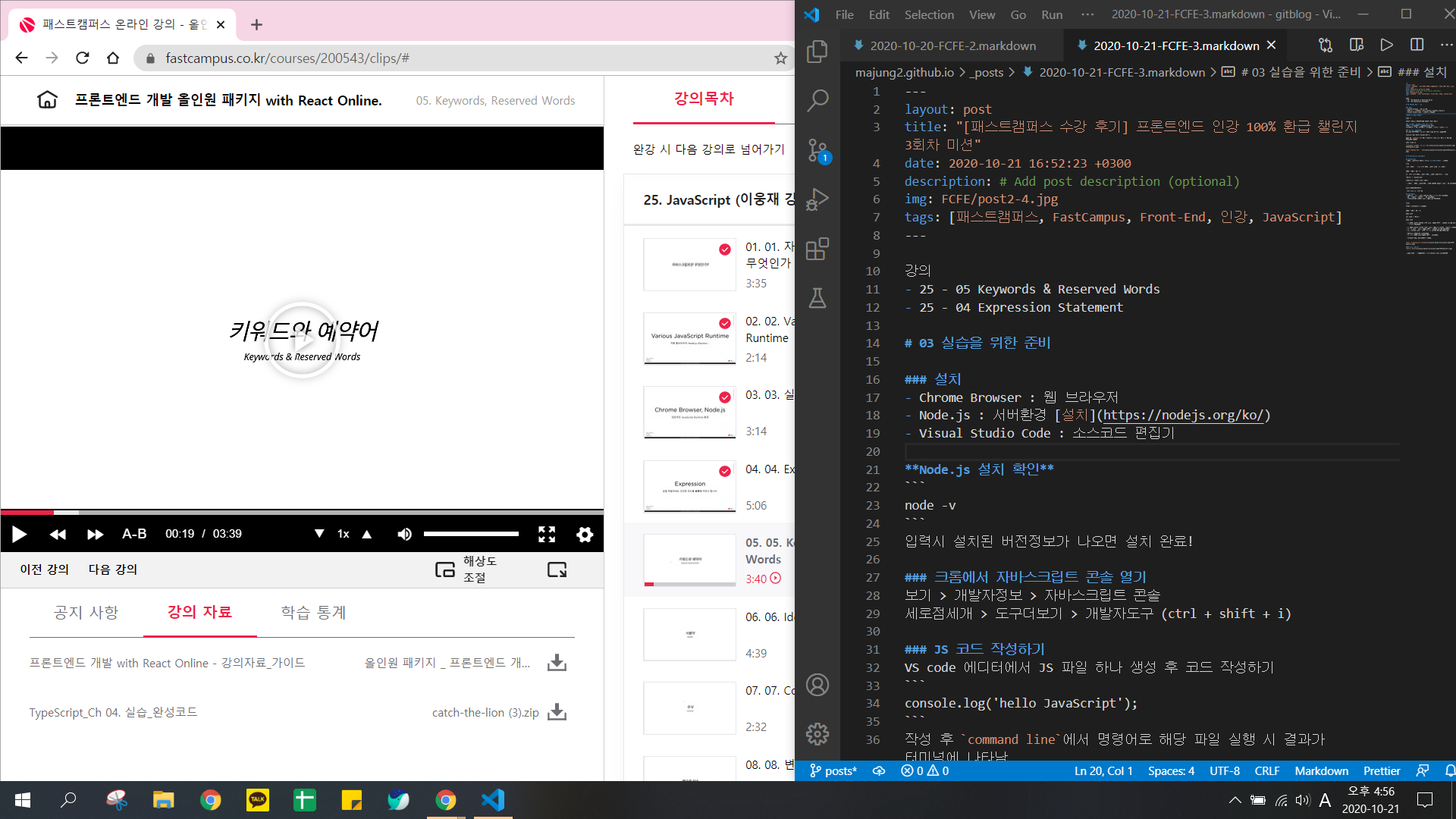The height and width of the screenshot is (819, 1456).
Task: Open markdown preview to the side
Action: [x=1357, y=45]
